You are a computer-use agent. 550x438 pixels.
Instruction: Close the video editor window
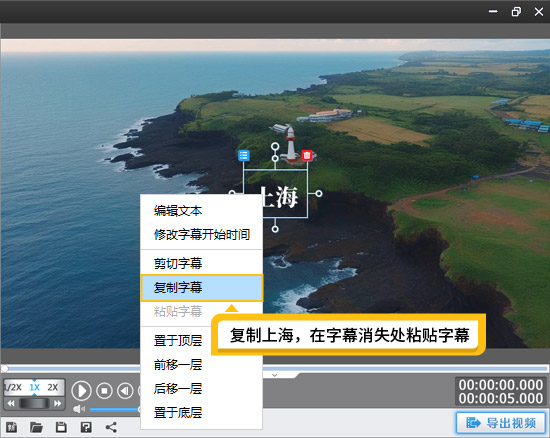[x=539, y=12]
